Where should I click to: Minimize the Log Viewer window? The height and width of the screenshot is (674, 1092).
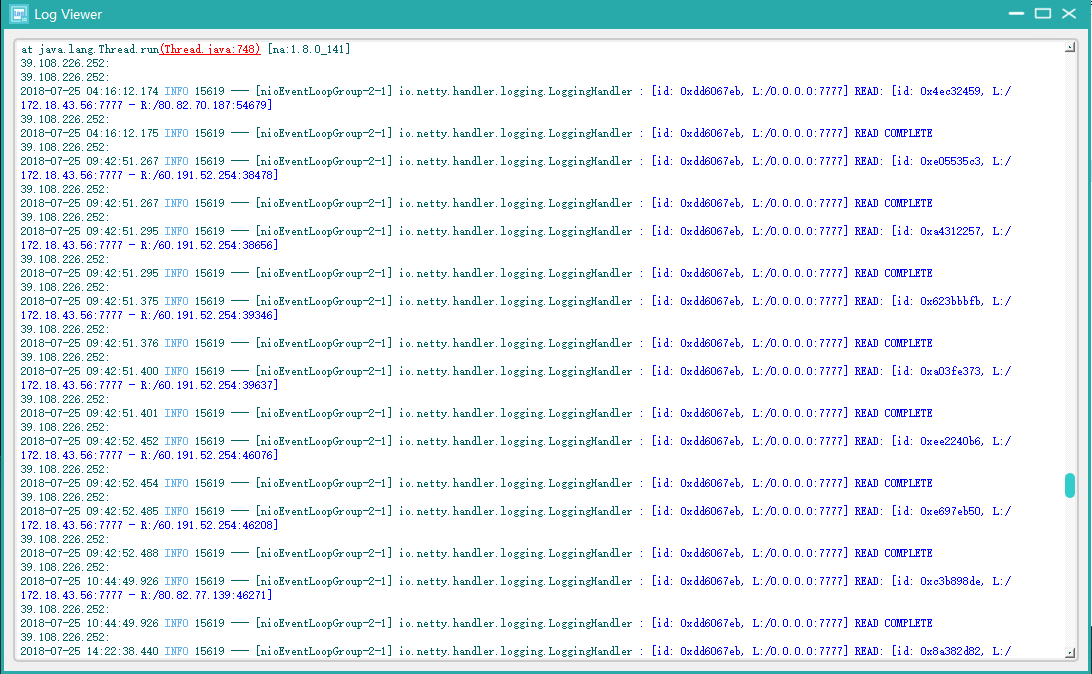(1016, 14)
